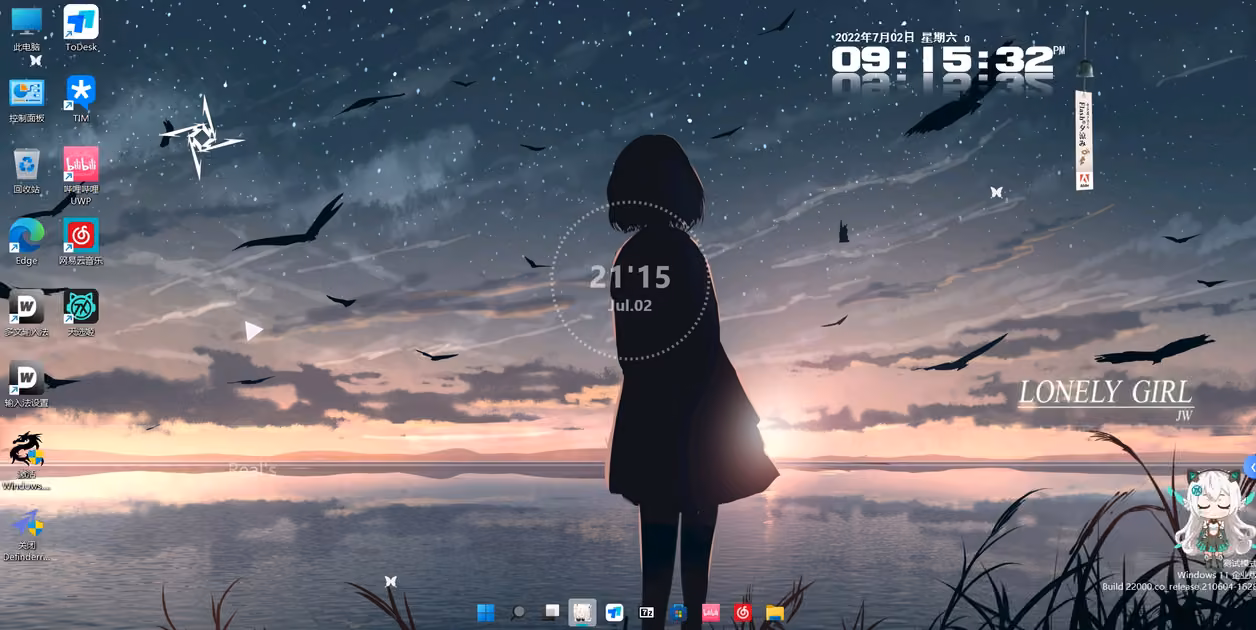Click the circular 21'15 clock widget
1256x630 pixels.
[630, 281]
